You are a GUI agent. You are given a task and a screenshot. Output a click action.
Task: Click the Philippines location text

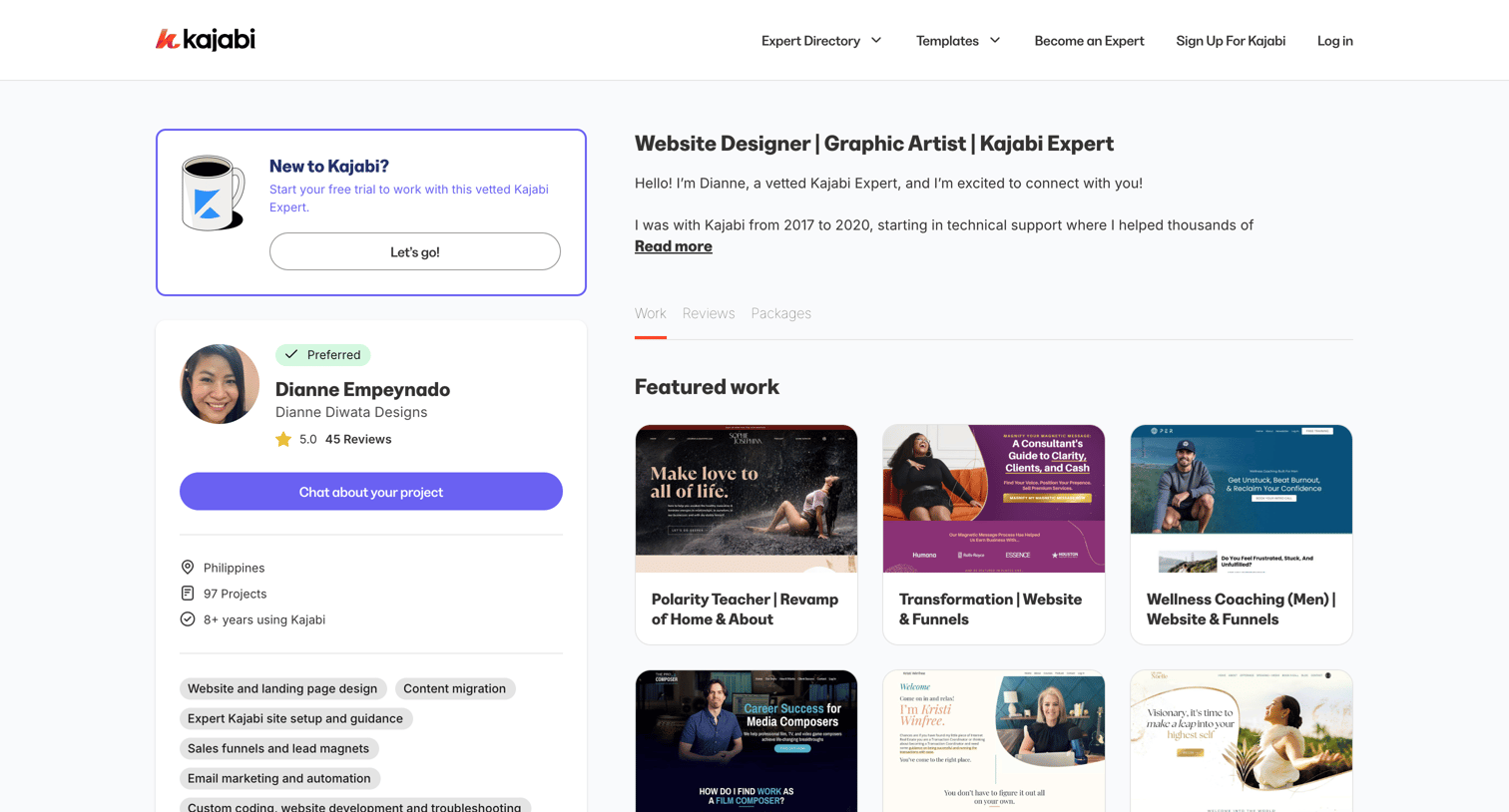(x=235, y=568)
